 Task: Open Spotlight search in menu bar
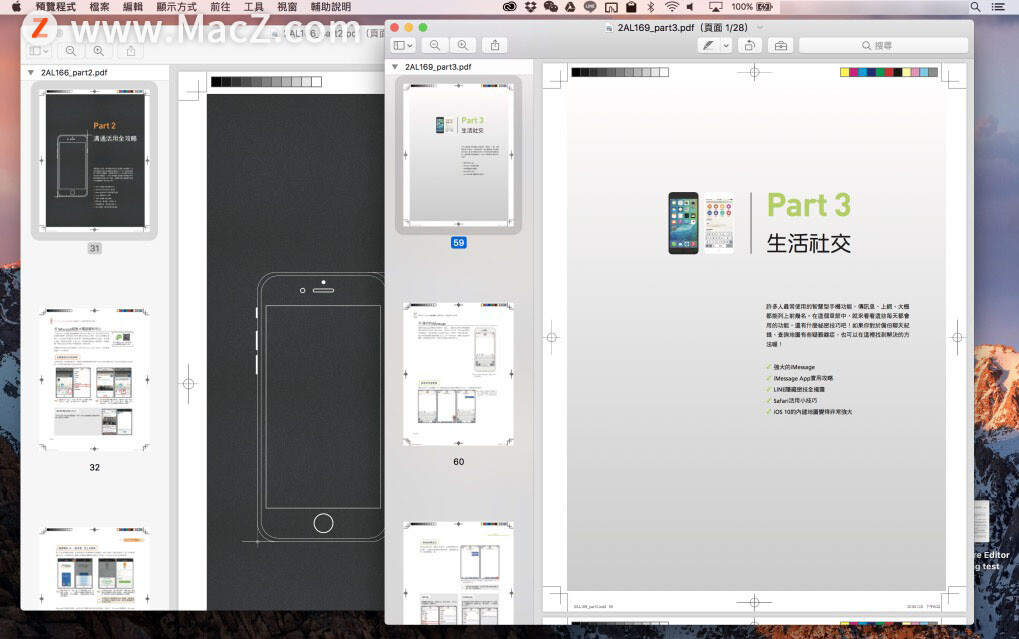pos(975,7)
